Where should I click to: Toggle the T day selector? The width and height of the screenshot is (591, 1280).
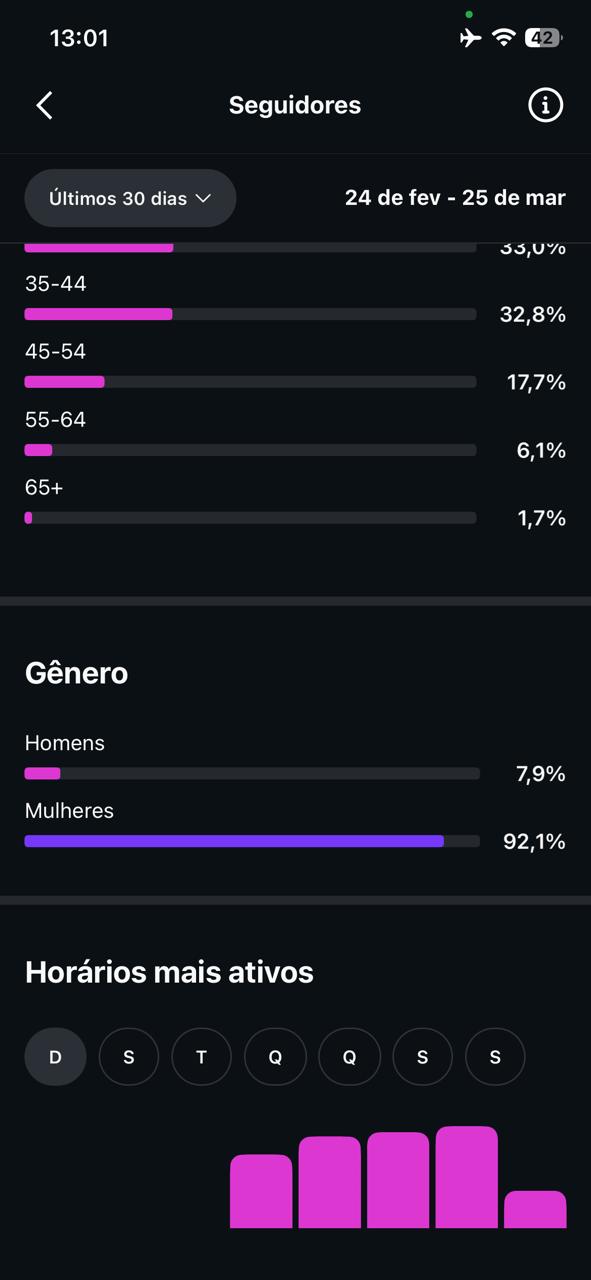(x=201, y=1056)
